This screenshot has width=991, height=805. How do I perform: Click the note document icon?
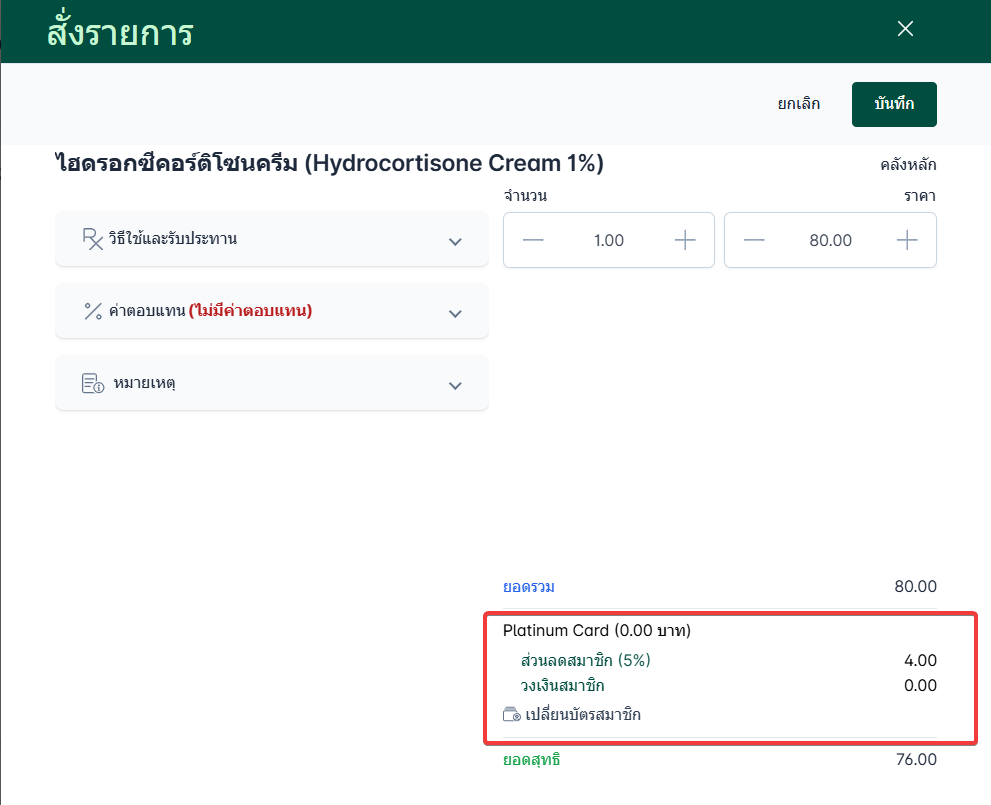[x=92, y=384]
